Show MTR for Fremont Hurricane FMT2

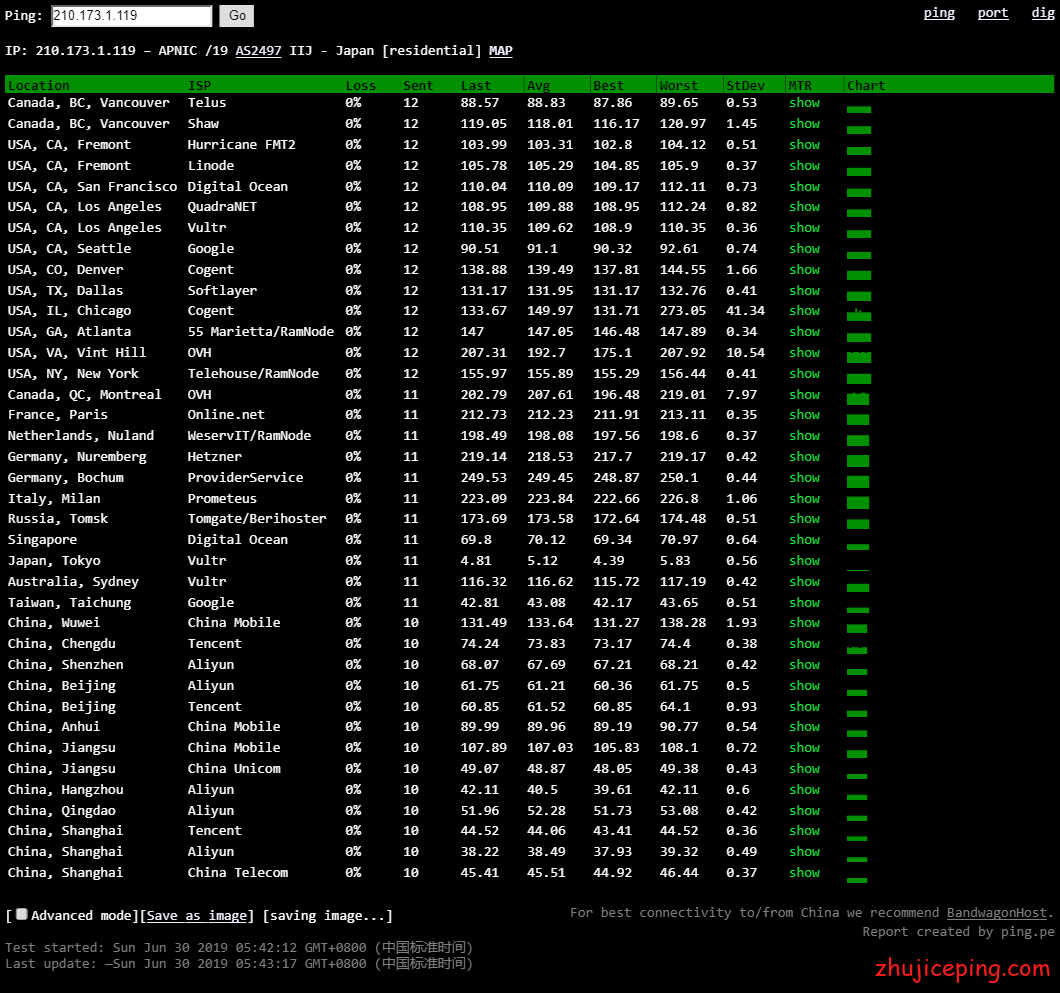[804, 145]
